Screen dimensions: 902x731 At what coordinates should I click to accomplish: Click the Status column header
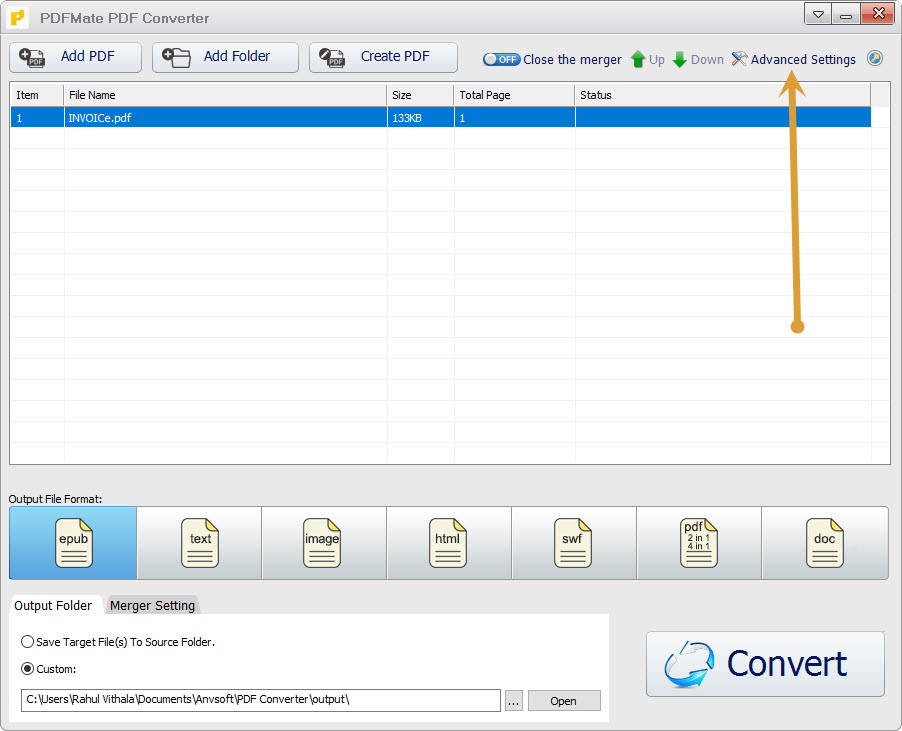point(723,95)
